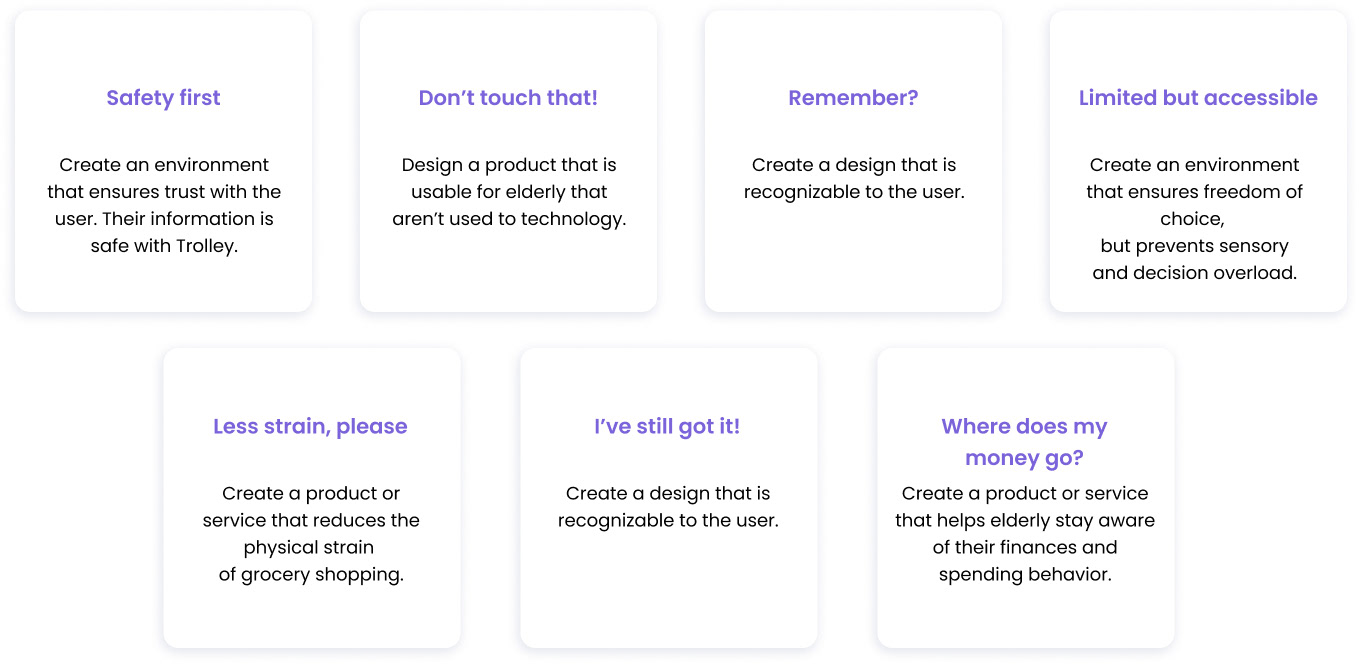The height and width of the screenshot is (665, 1359).
Task: Click the Where does my money go card background
Action: click(x=1026, y=498)
